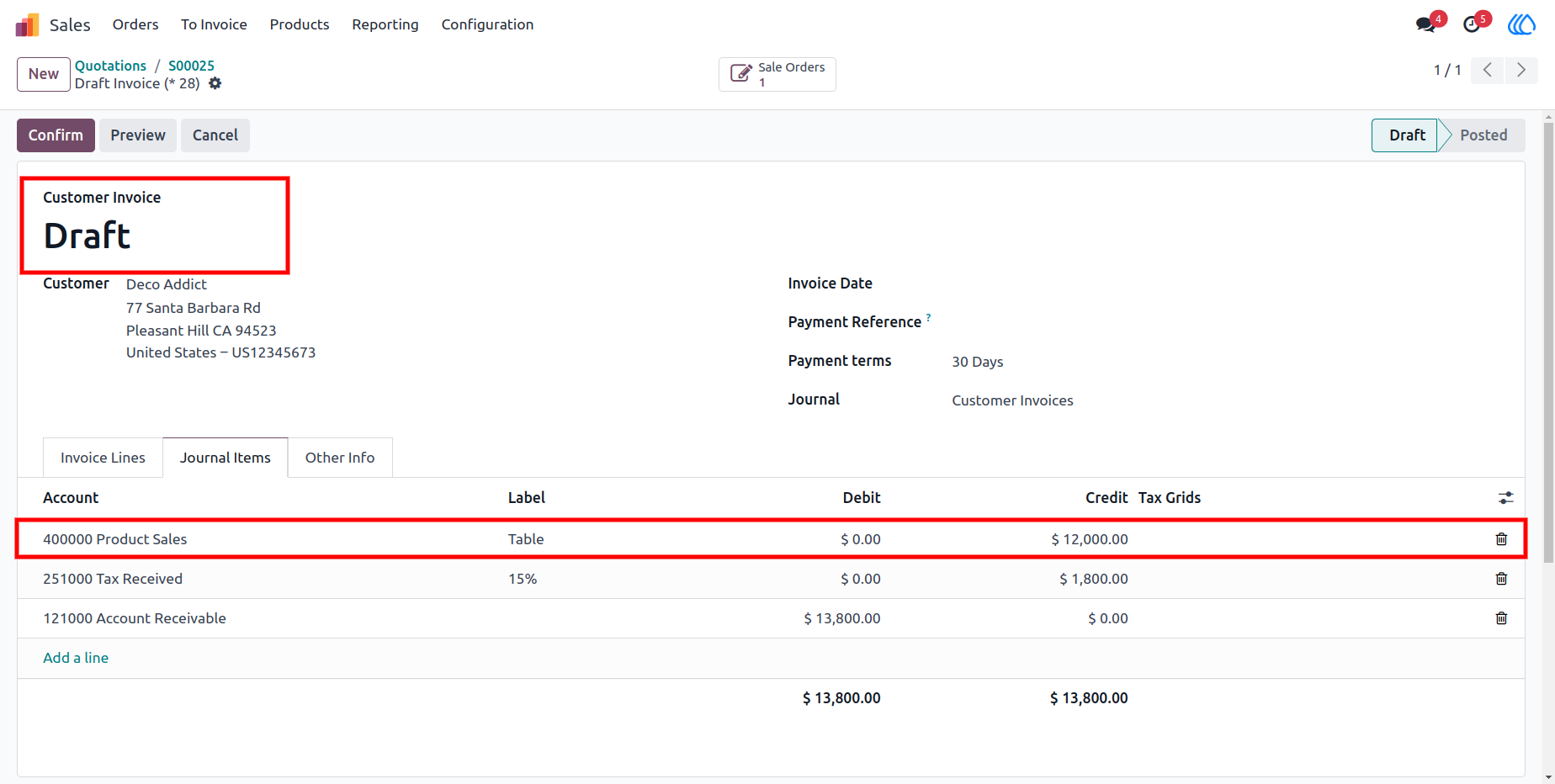The width and height of the screenshot is (1555, 784).
Task: Open the gear actions menu beside Draft Invoice
Action: (x=215, y=83)
